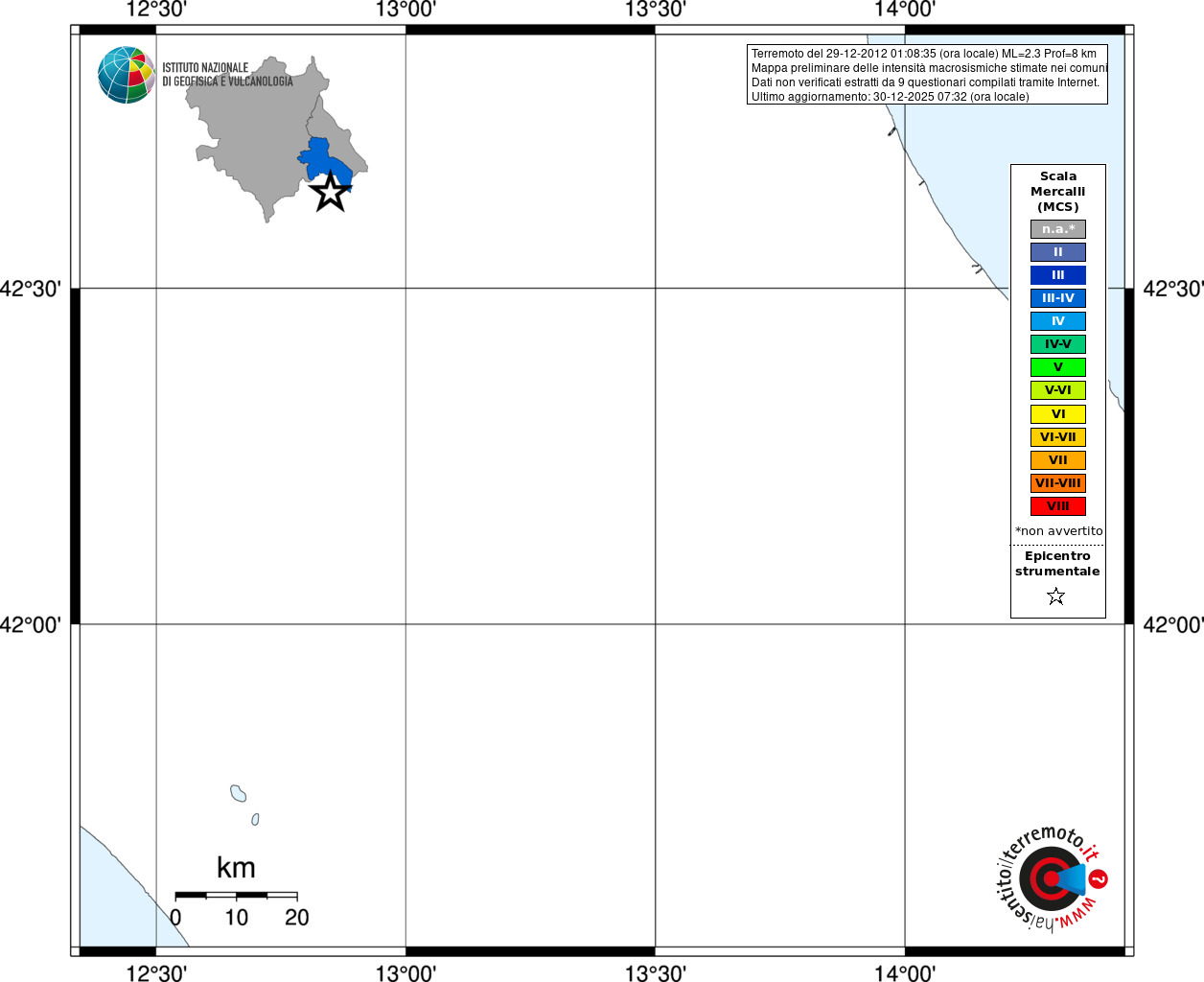Select the gray n.a.* legend swatch
This screenshot has width=1204, height=982.
(x=1058, y=229)
